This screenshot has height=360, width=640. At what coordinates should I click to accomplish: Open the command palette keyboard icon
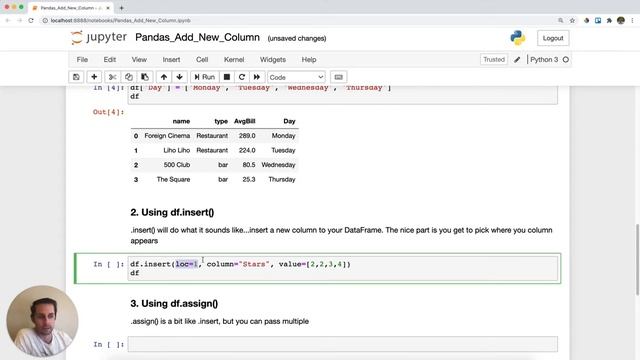(x=338, y=77)
